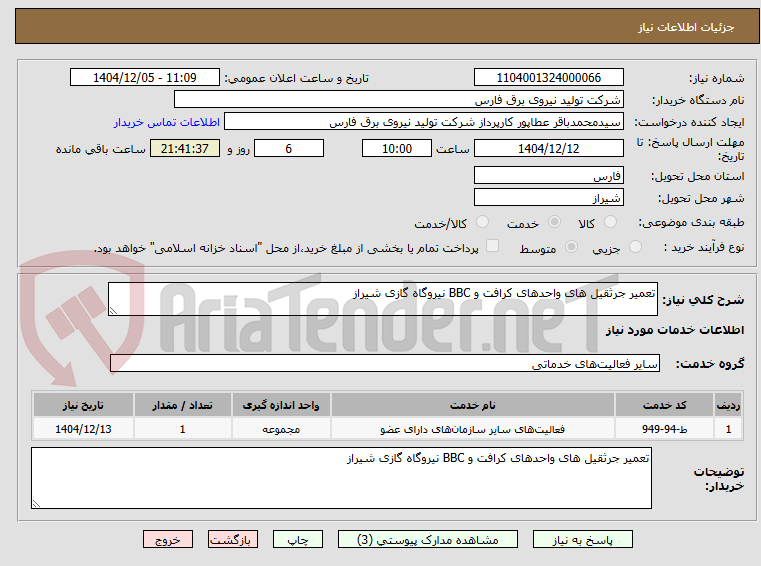Click the resize handle of توضیحات خریدار box
The width and height of the screenshot is (761, 566).
(x=36, y=504)
